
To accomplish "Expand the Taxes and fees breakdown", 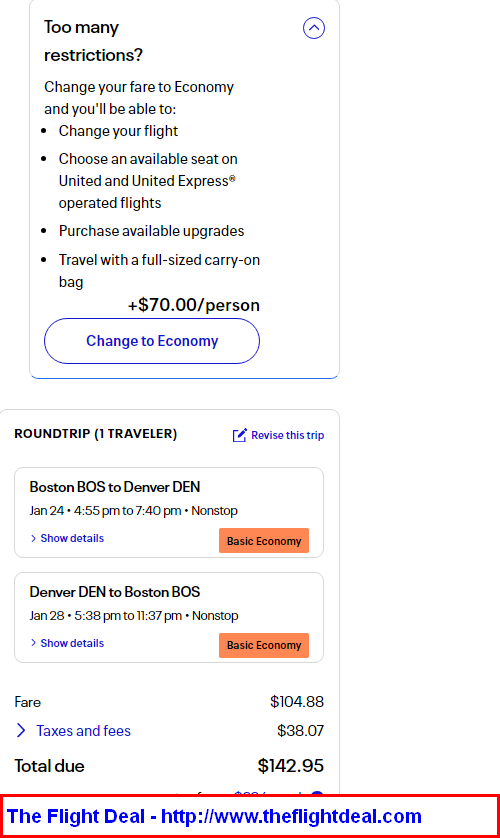I will pyautogui.click(x=83, y=731).
